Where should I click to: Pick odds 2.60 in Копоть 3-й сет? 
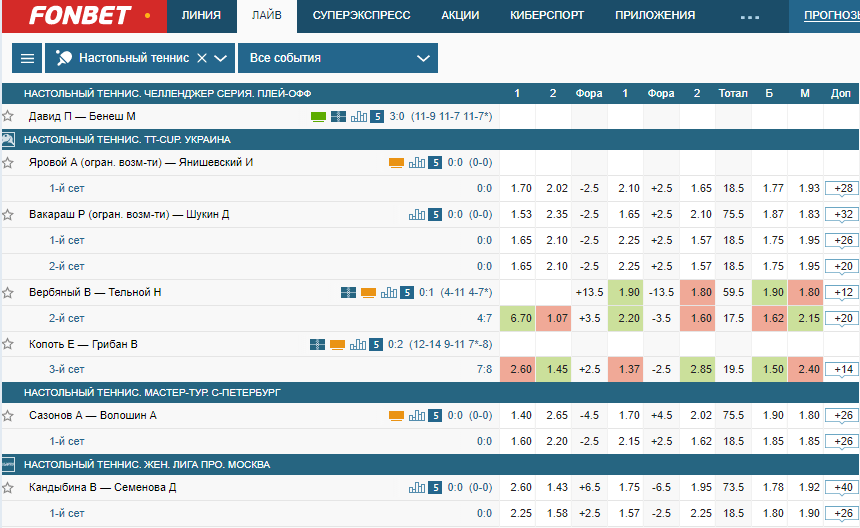click(518, 370)
